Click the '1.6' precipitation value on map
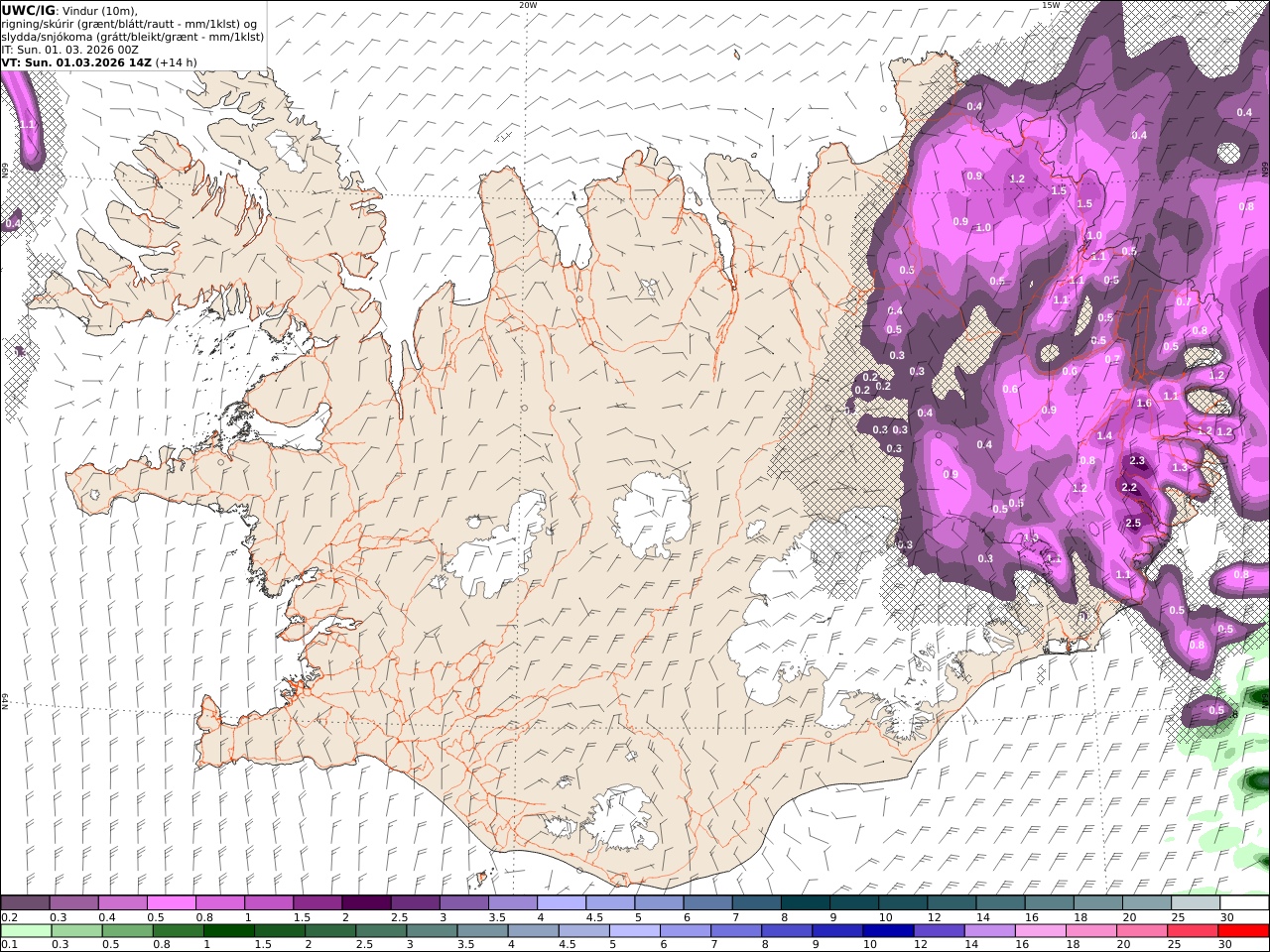This screenshot has height=952, width=1270. tap(1144, 403)
